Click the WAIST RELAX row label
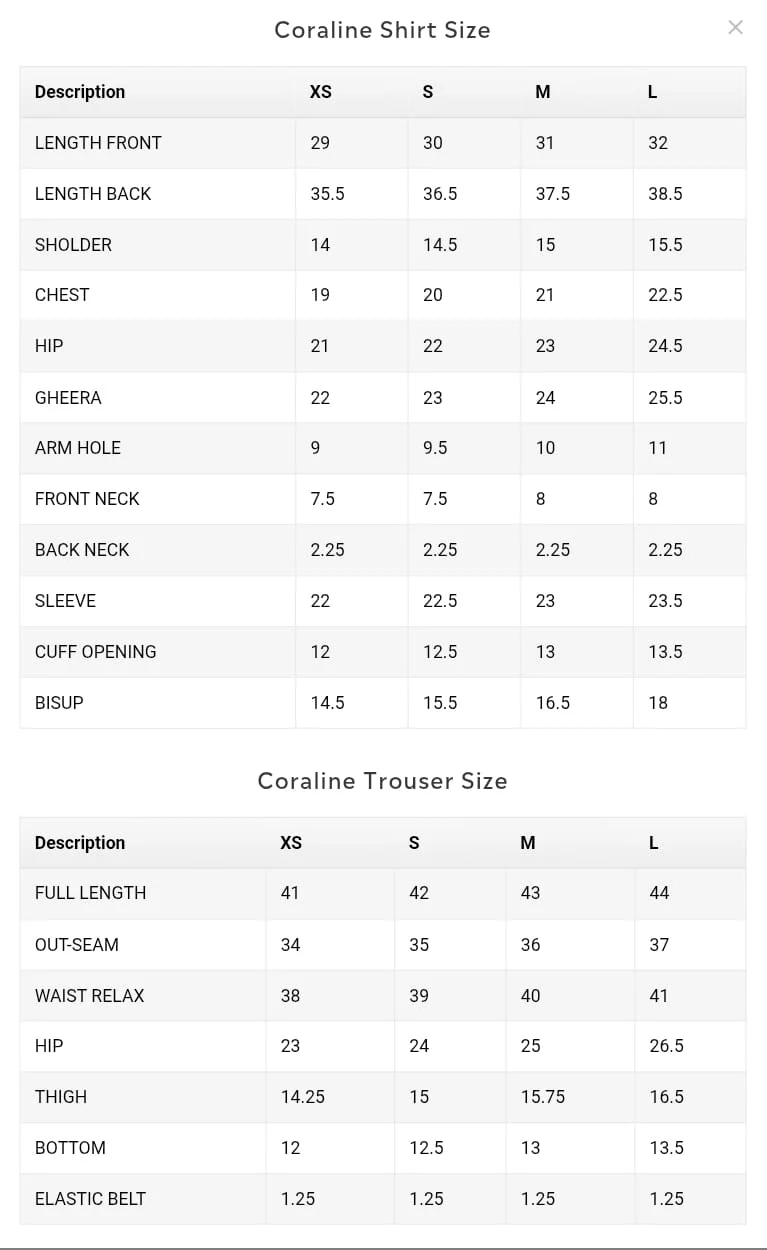Image resolution: width=767 pixels, height=1250 pixels. point(89,996)
